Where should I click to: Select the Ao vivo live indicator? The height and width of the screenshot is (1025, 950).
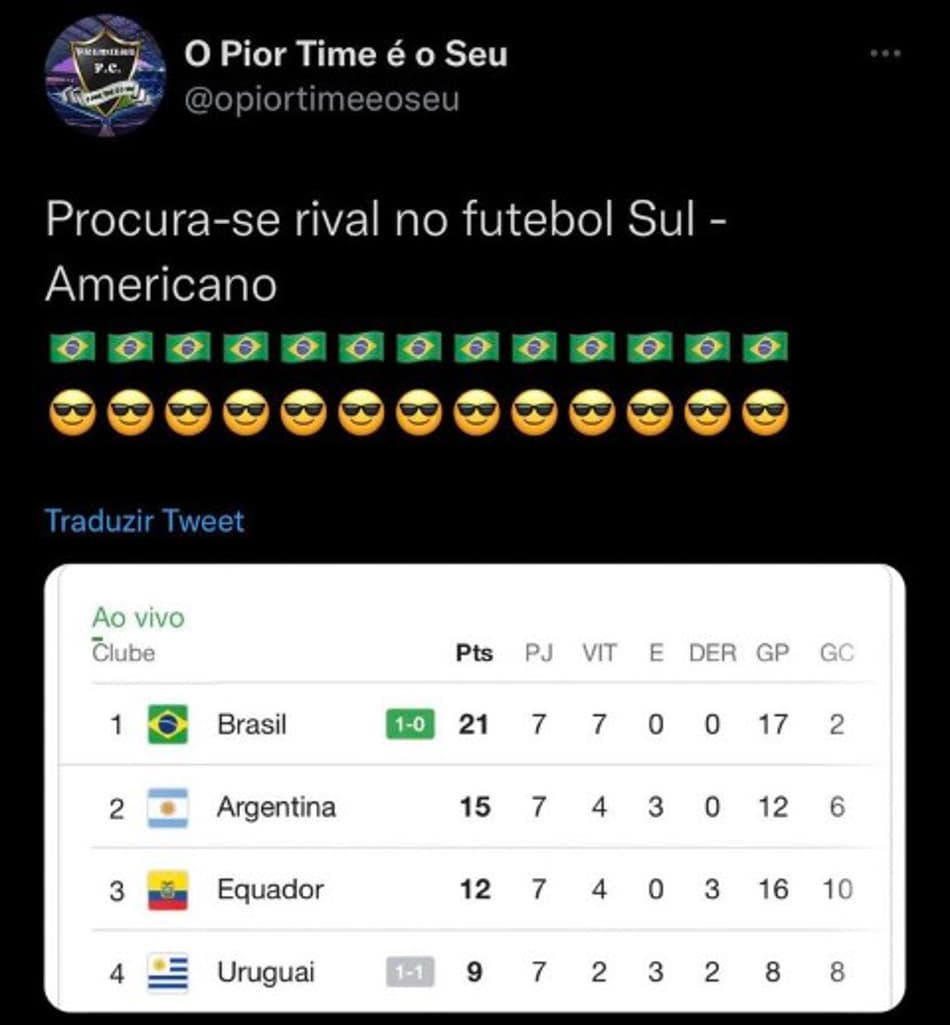(139, 617)
